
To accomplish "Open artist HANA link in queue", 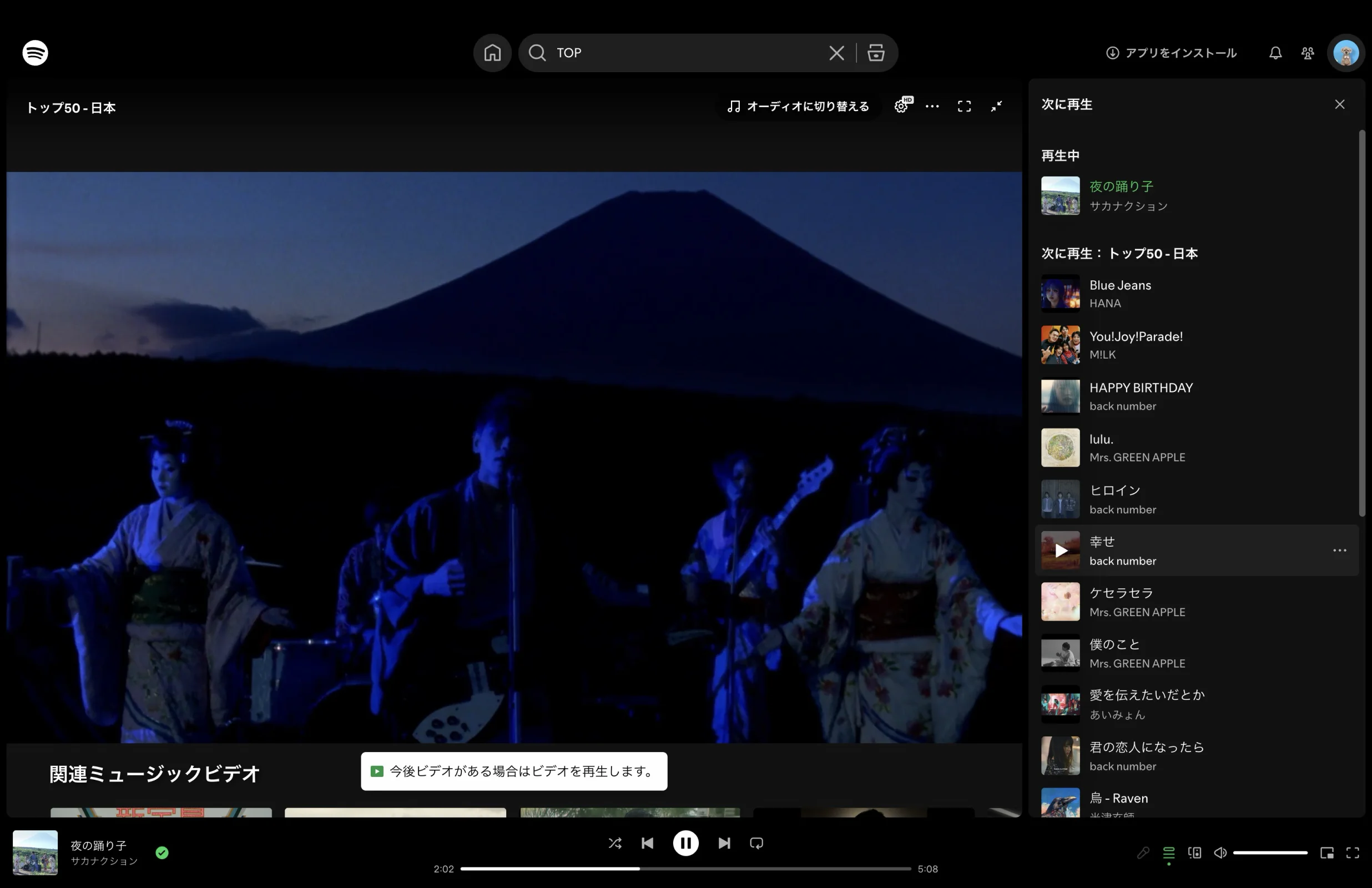I will click(1104, 303).
